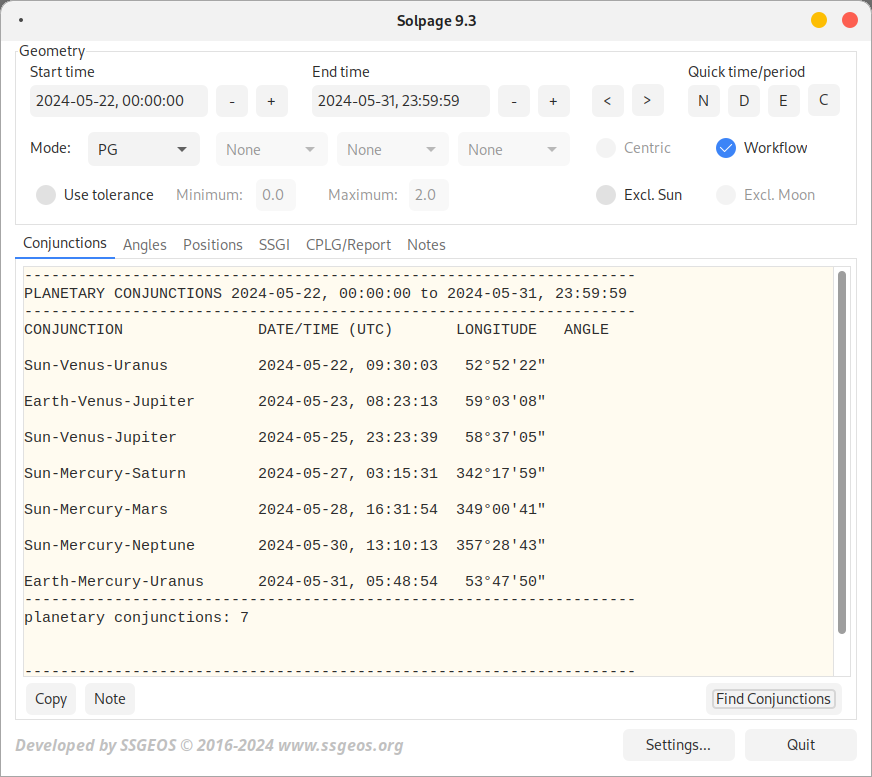
Task: Open the first None dropdown
Action: pos(271,149)
